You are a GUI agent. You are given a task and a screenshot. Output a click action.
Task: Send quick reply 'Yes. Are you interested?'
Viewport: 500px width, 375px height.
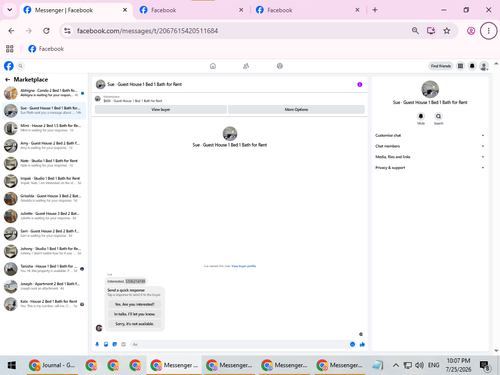(x=135, y=304)
